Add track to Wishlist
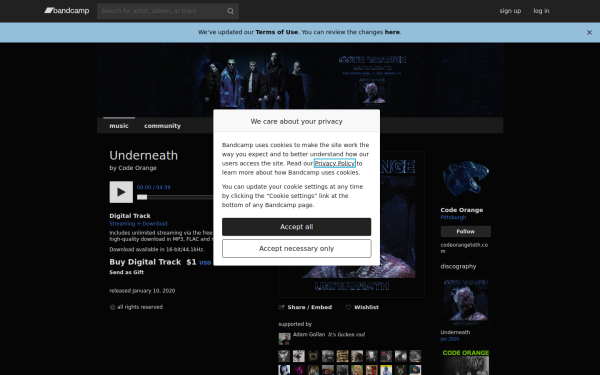Image resolution: width=600 pixels, height=375 pixels. [x=366, y=307]
